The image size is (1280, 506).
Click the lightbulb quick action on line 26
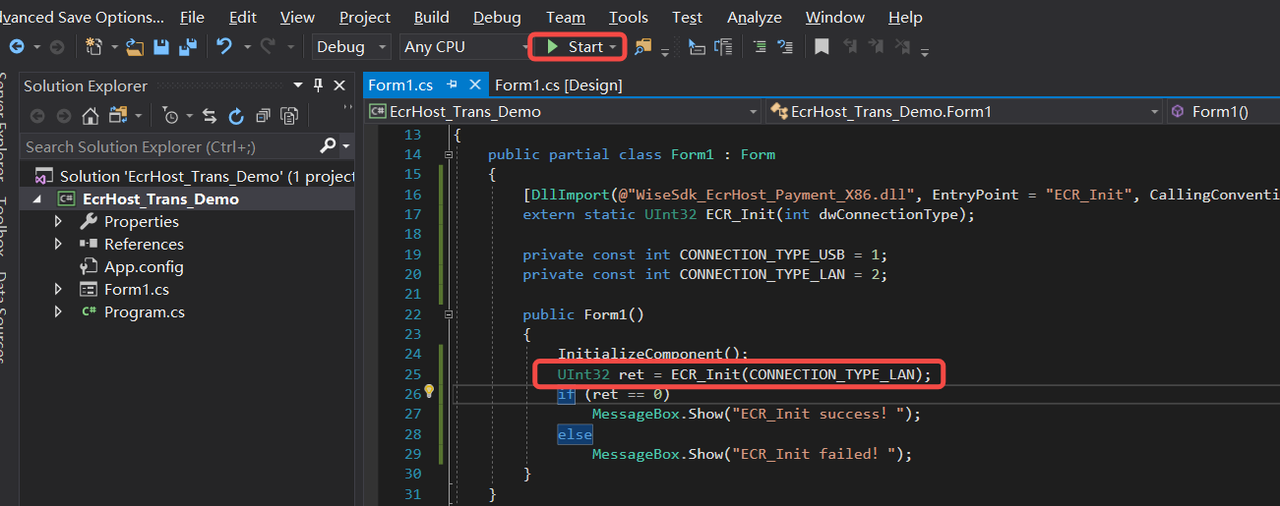[x=429, y=393]
